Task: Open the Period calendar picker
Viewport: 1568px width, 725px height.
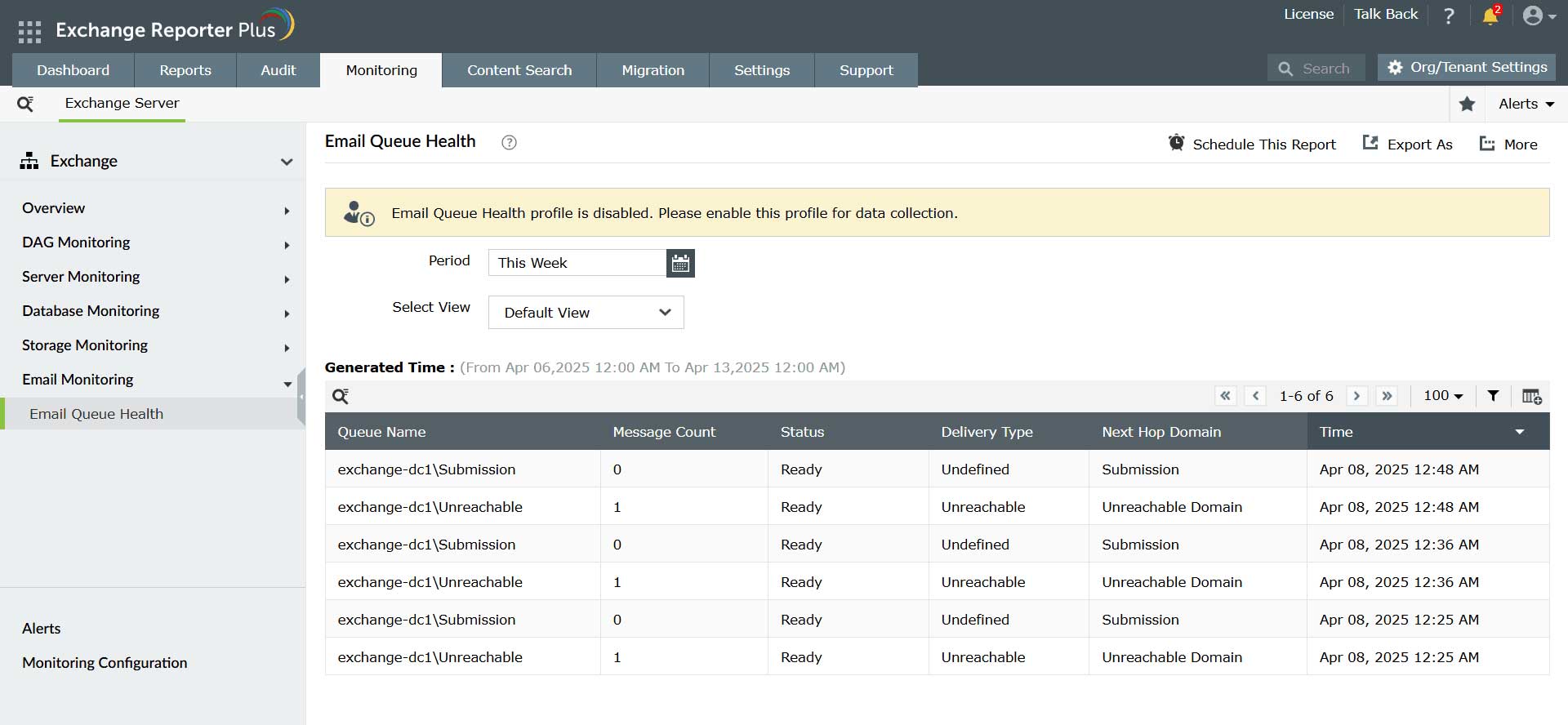Action: (680, 263)
